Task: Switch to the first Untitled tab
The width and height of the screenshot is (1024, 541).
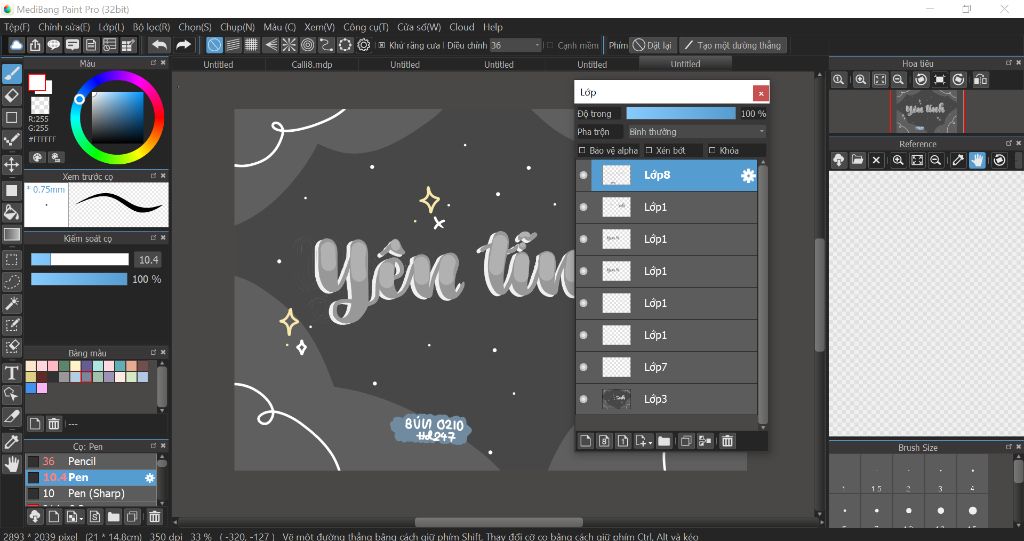Action: [x=218, y=65]
